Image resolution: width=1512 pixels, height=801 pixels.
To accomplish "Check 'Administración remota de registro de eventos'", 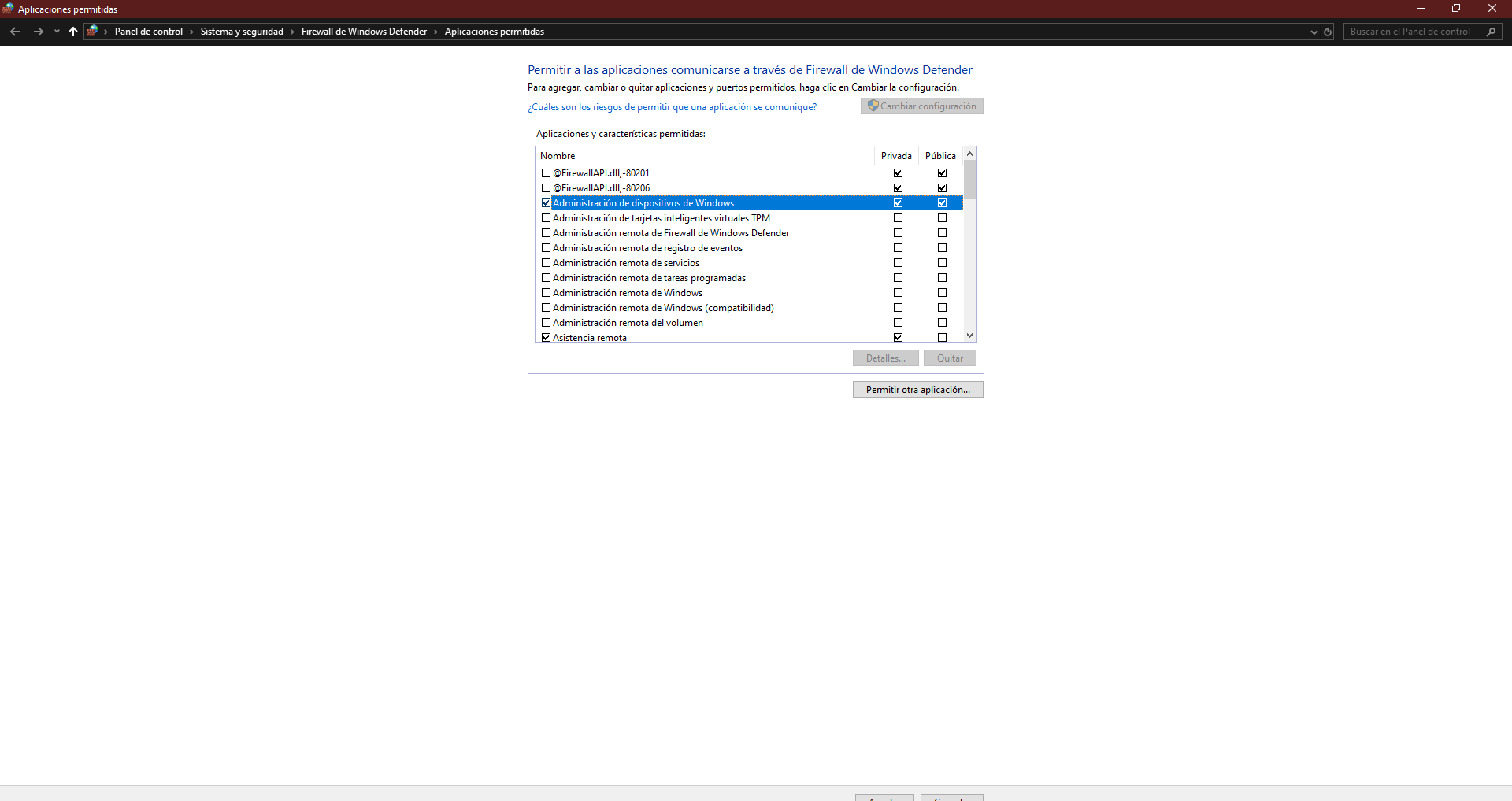I will tap(546, 248).
